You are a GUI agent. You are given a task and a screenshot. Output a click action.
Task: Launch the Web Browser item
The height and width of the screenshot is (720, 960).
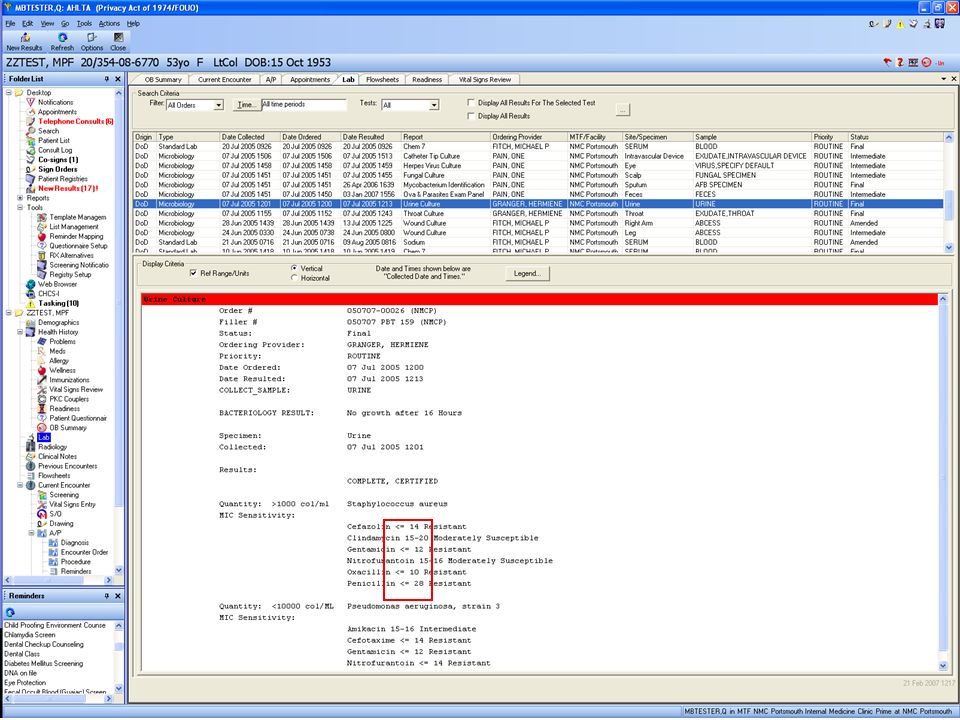[x=57, y=284]
